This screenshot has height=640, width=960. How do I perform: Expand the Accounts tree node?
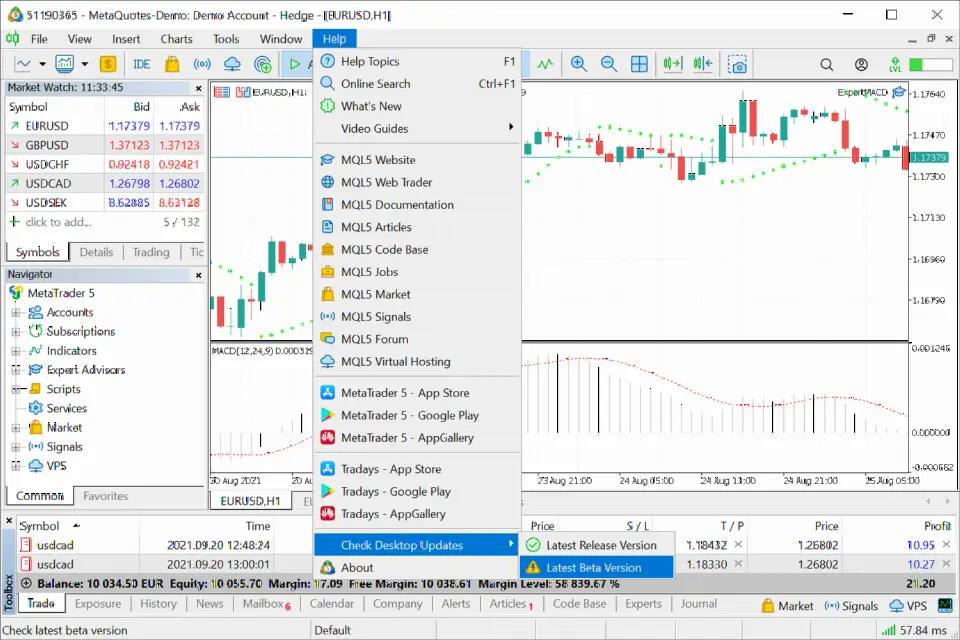pyautogui.click(x=16, y=312)
